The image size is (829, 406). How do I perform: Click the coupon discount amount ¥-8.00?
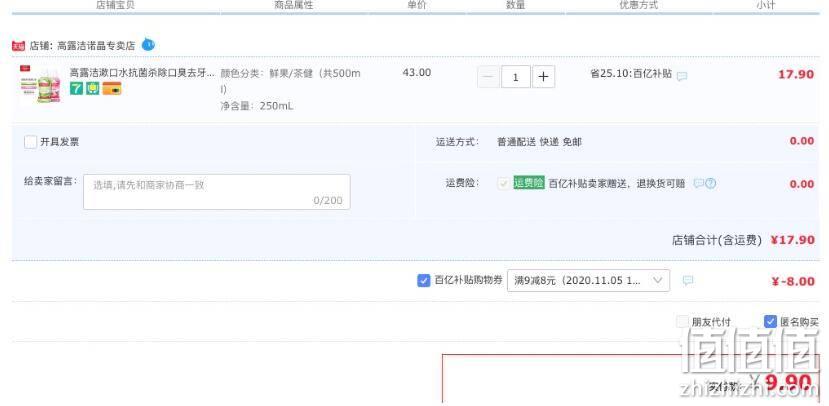coord(793,281)
